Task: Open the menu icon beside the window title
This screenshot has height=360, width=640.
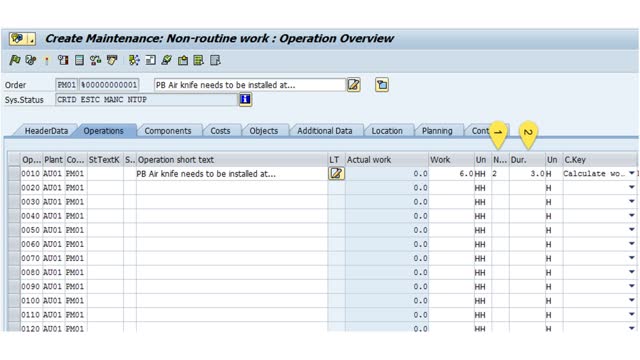Action: tap(22, 39)
